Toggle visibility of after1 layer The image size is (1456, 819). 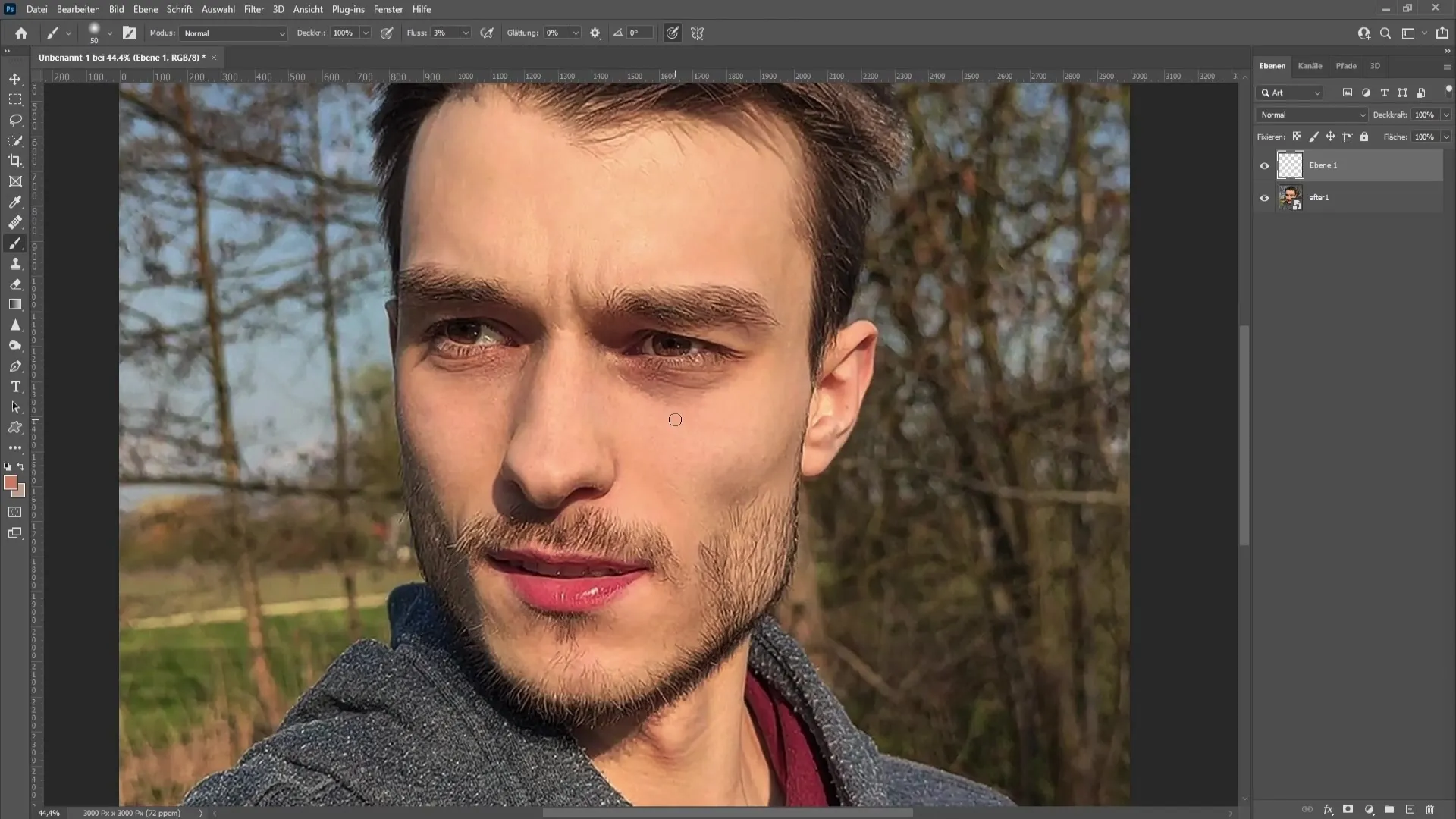1265,197
